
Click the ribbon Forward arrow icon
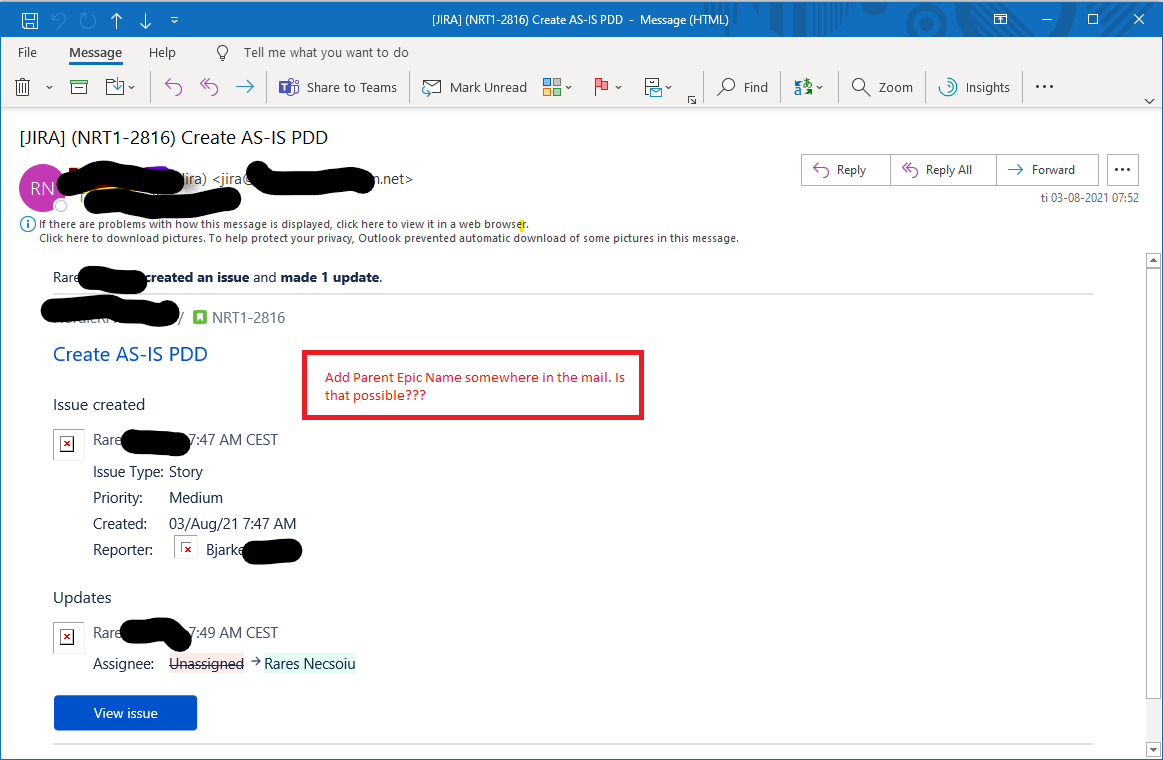coord(244,87)
